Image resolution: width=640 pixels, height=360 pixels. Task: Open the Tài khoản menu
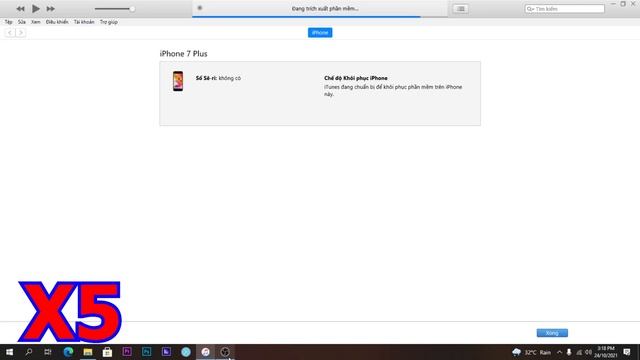(84, 22)
